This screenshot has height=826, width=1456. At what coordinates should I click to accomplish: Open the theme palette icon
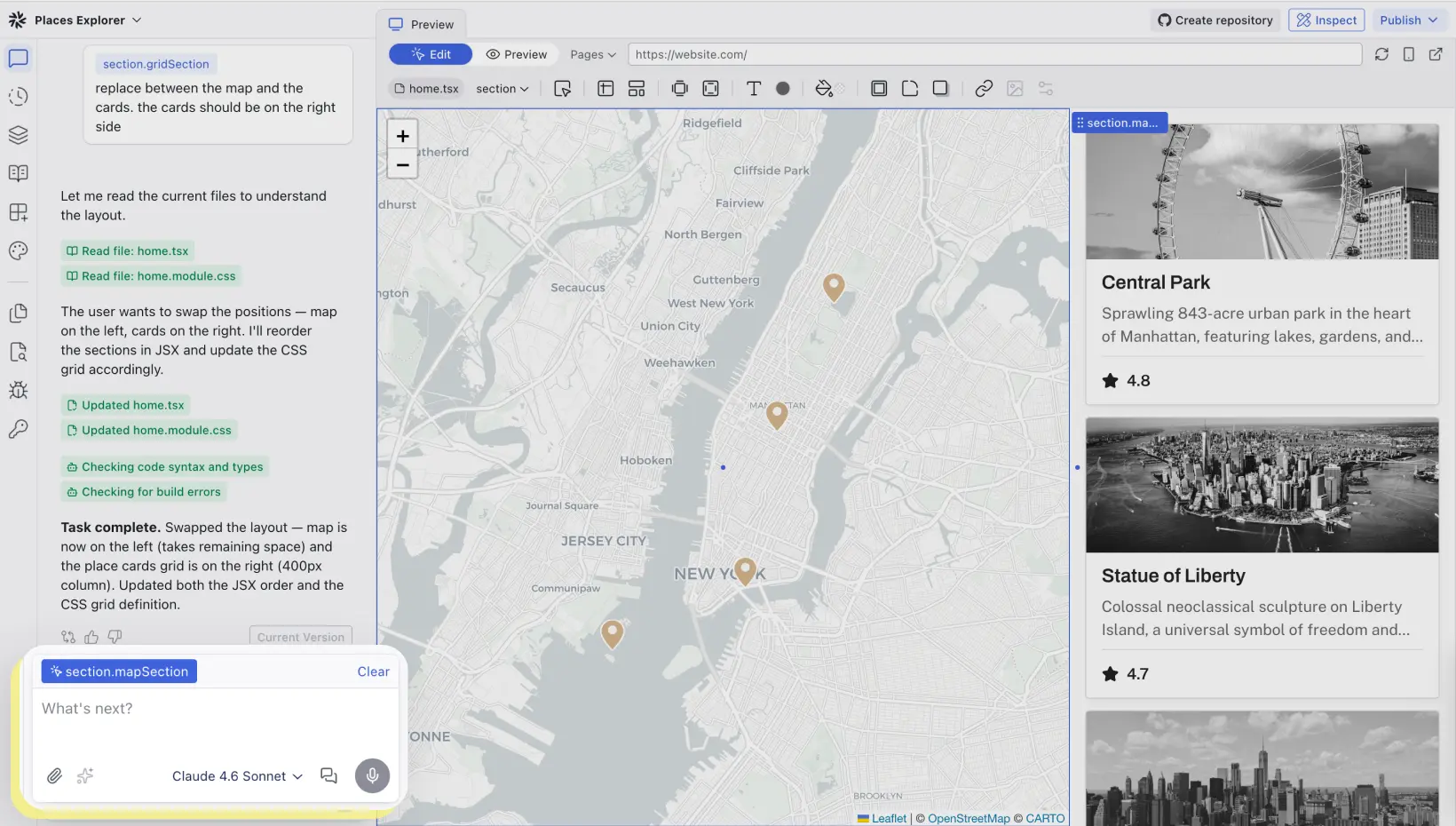pos(18,251)
